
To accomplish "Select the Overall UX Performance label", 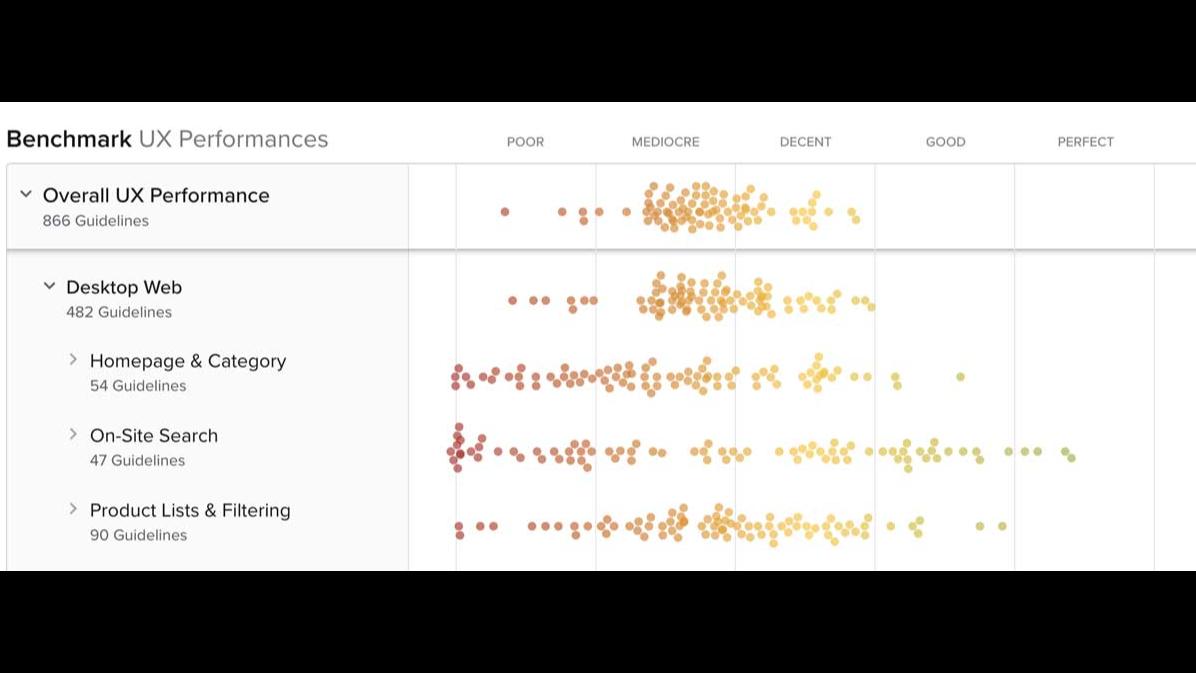I will pos(156,195).
